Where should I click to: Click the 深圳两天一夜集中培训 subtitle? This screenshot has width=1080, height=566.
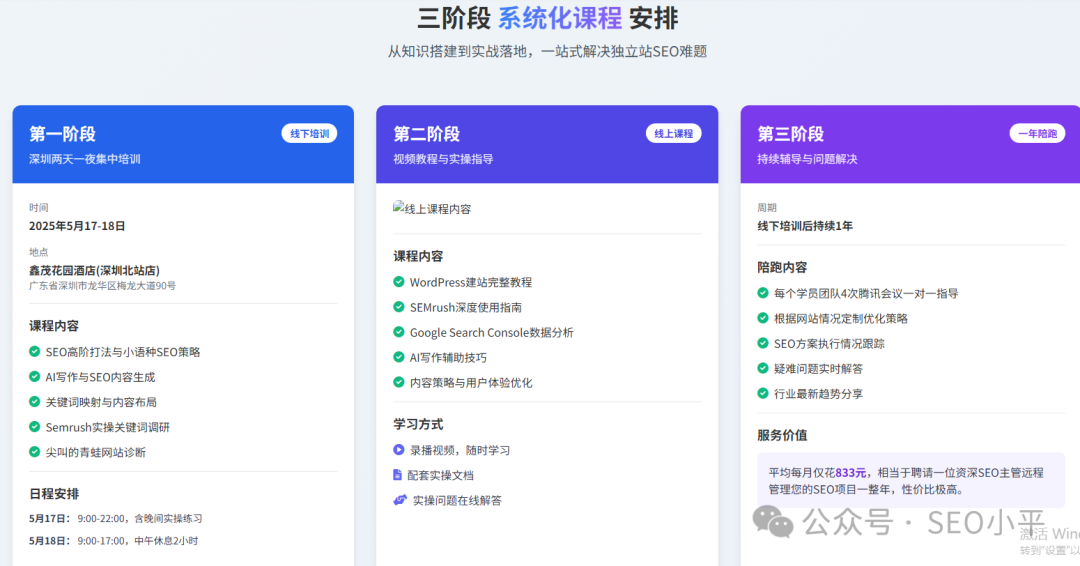tap(85, 159)
